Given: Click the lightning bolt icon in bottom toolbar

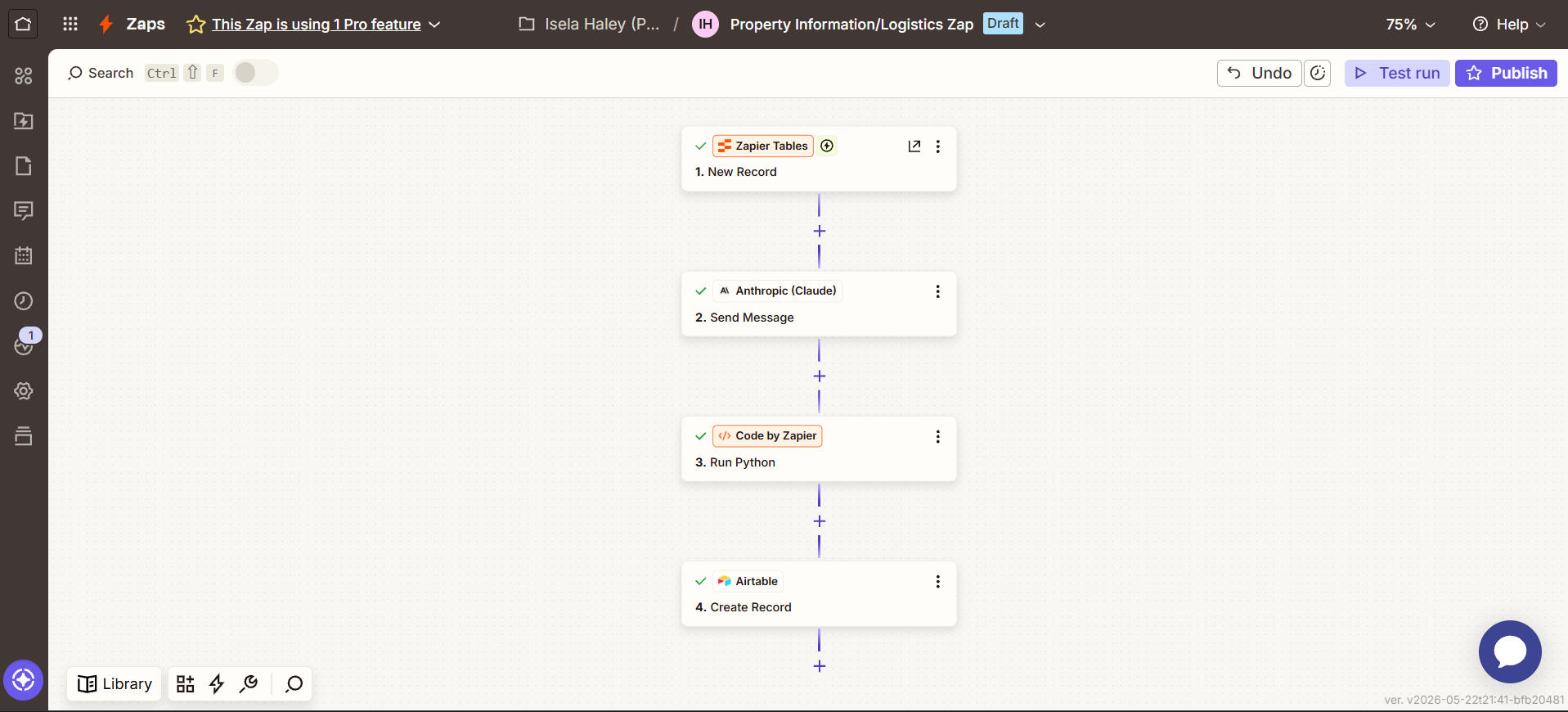Looking at the screenshot, I should tap(217, 684).
